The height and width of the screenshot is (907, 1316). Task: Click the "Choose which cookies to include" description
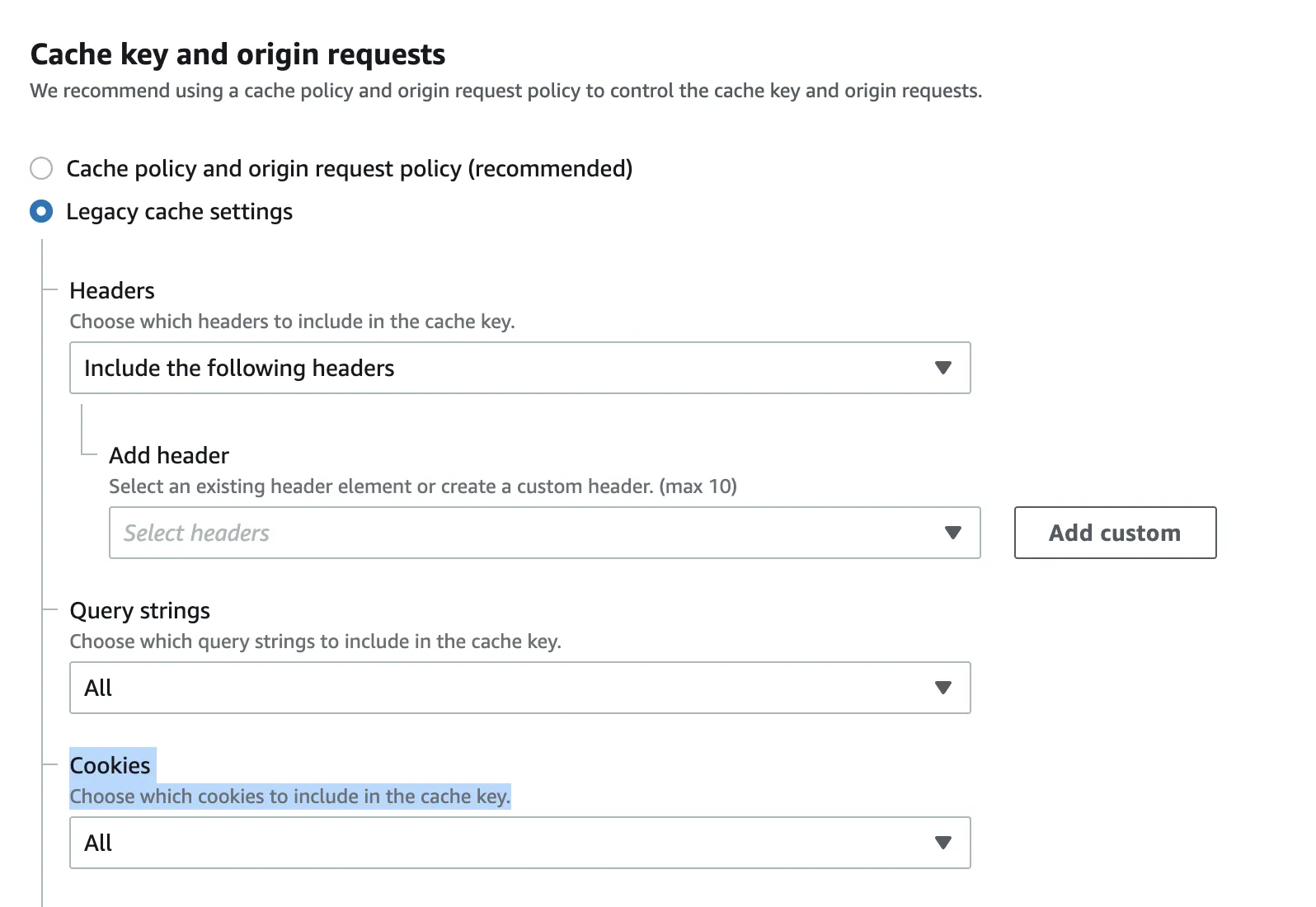click(289, 797)
